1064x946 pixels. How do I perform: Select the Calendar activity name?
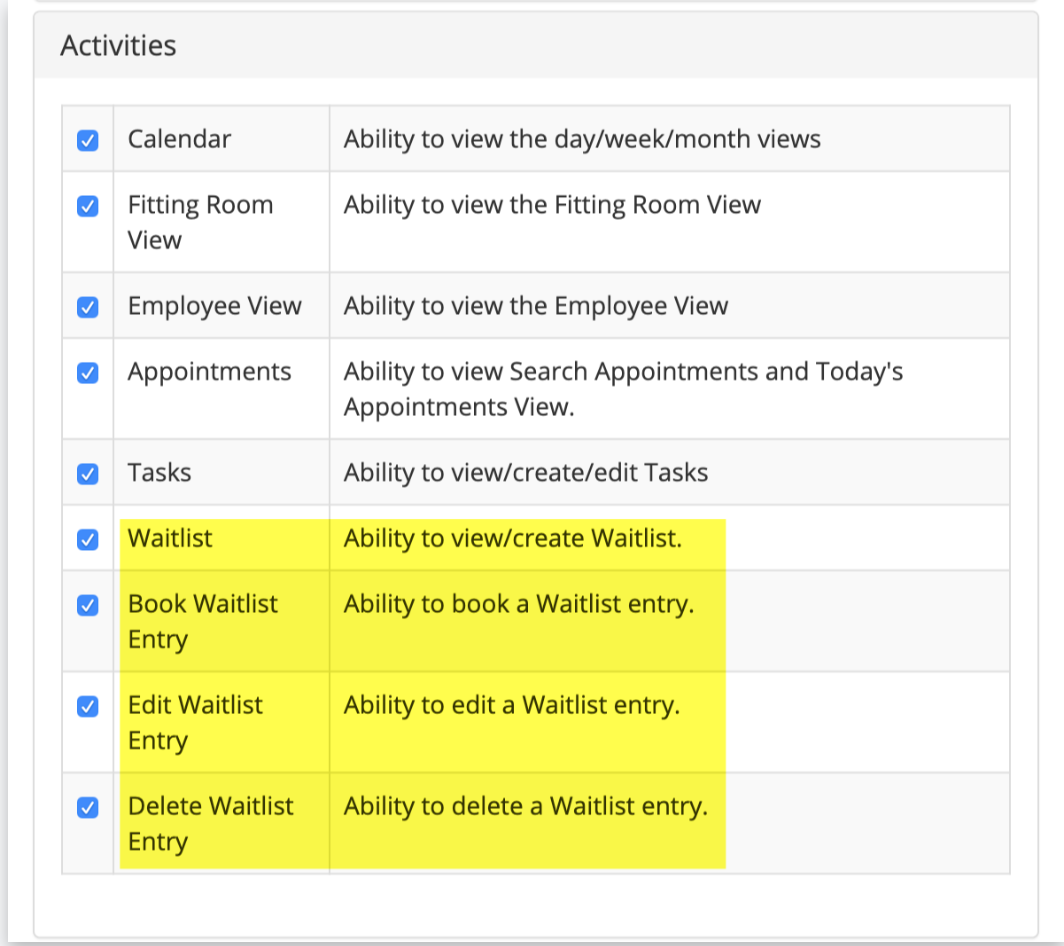click(x=179, y=139)
